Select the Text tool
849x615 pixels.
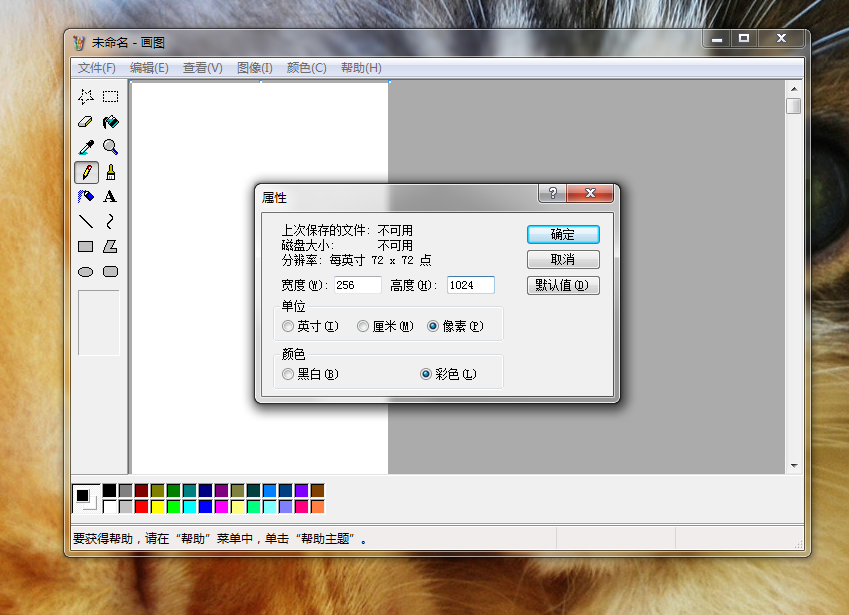coord(110,197)
